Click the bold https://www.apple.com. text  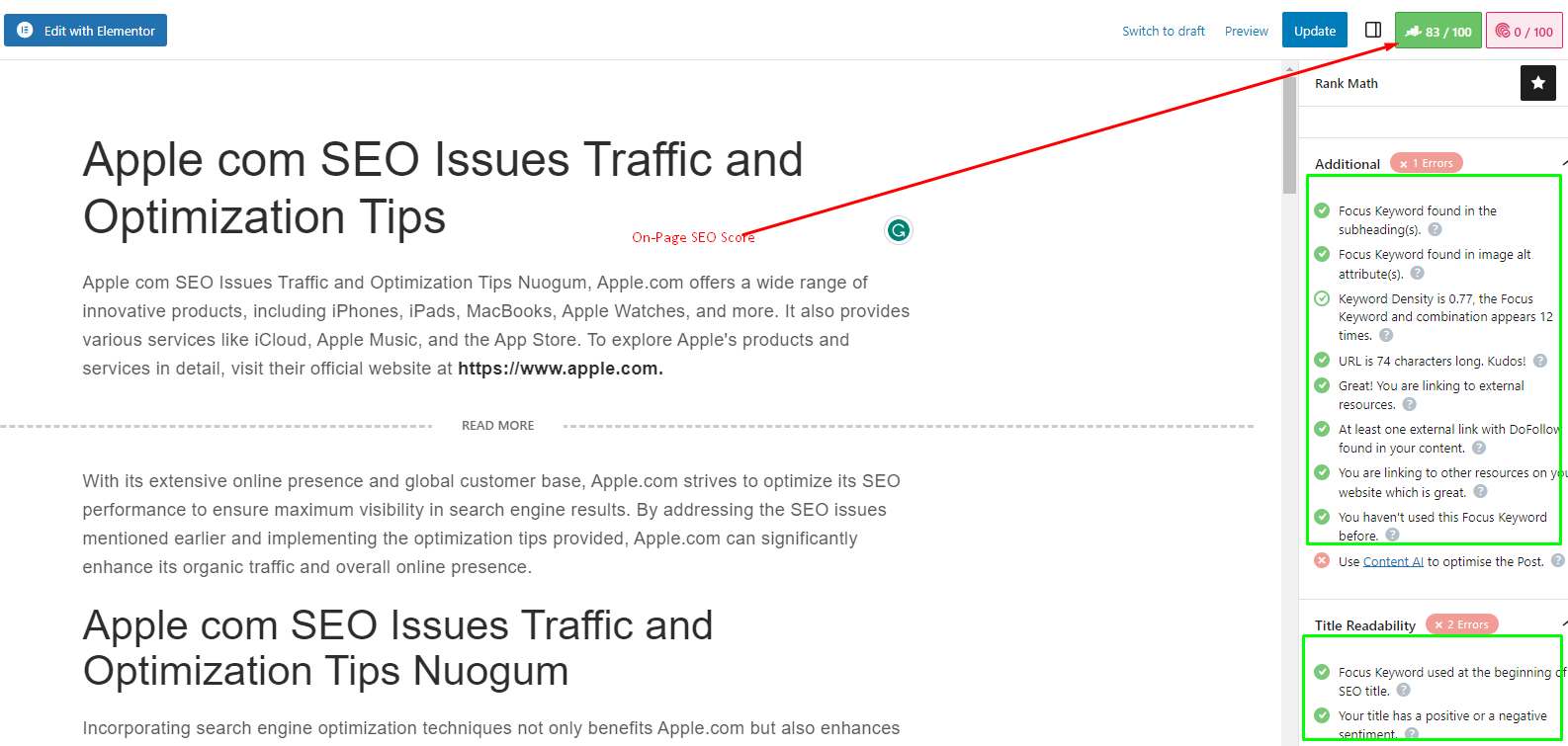tap(561, 369)
